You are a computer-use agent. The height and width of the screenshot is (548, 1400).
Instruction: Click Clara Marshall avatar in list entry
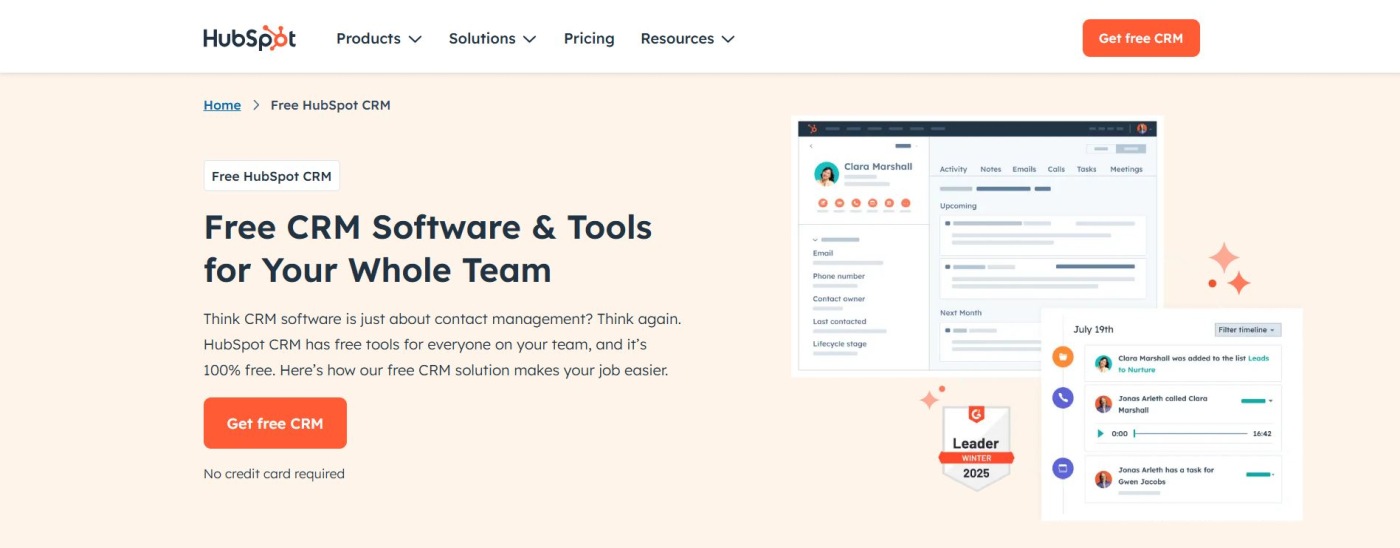tap(1103, 364)
